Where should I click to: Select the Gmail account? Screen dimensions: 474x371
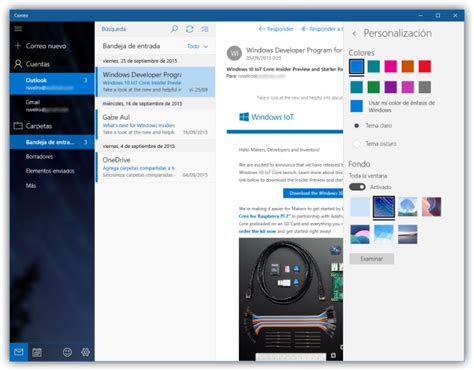pos(52,105)
